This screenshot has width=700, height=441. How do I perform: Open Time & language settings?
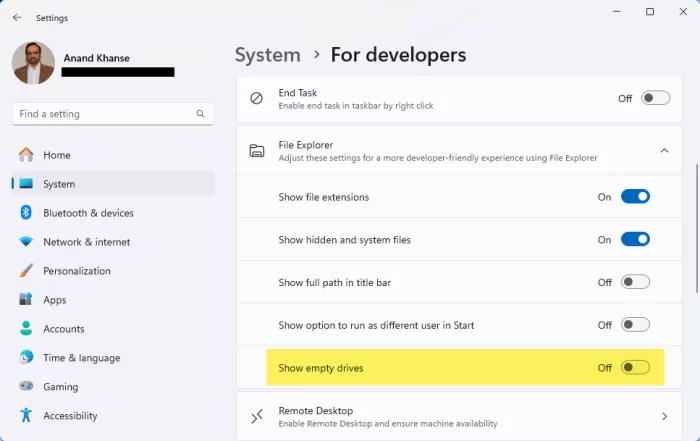click(113, 358)
